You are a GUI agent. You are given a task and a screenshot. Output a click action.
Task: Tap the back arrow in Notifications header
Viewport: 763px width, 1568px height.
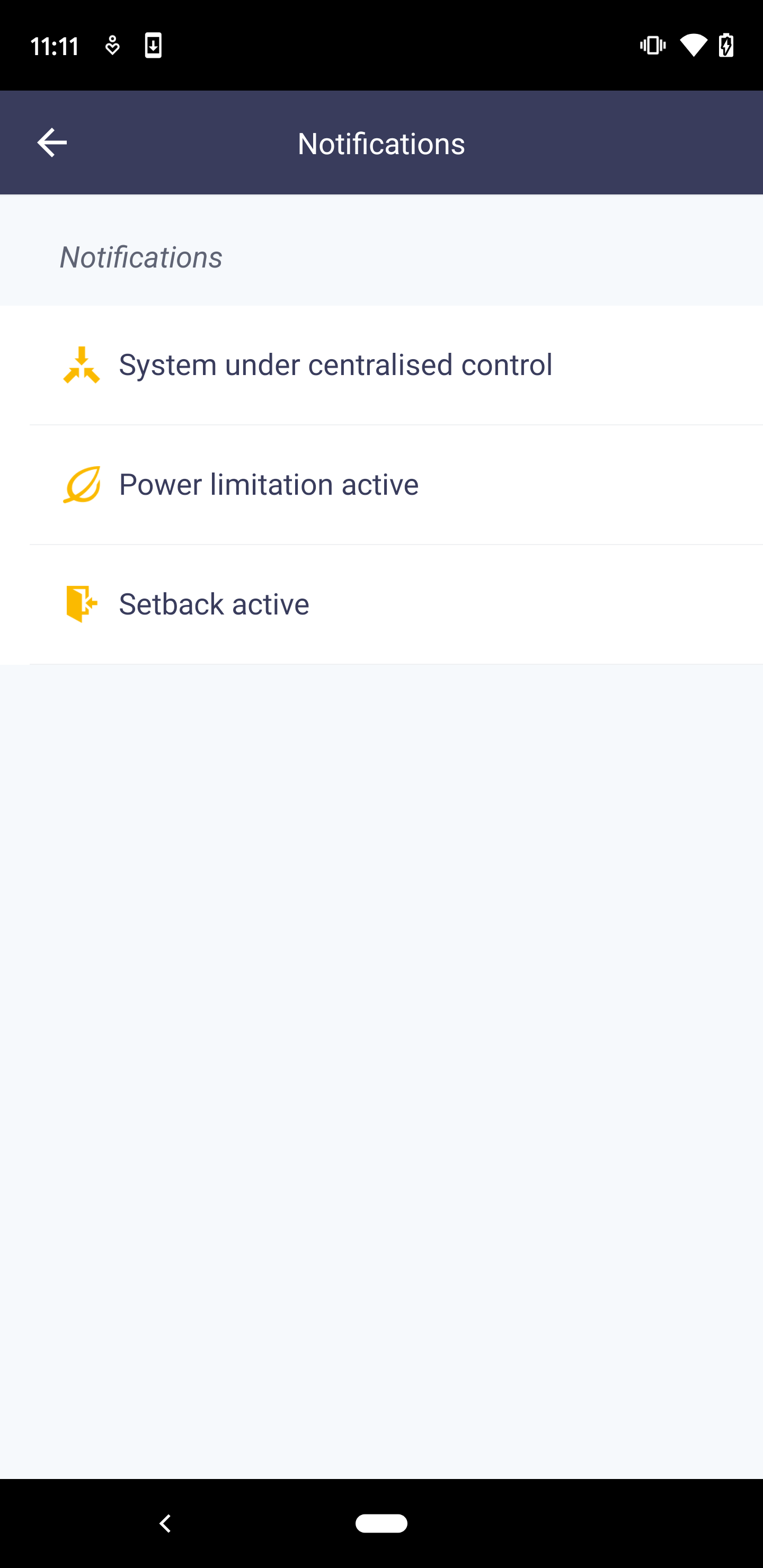coord(52,143)
